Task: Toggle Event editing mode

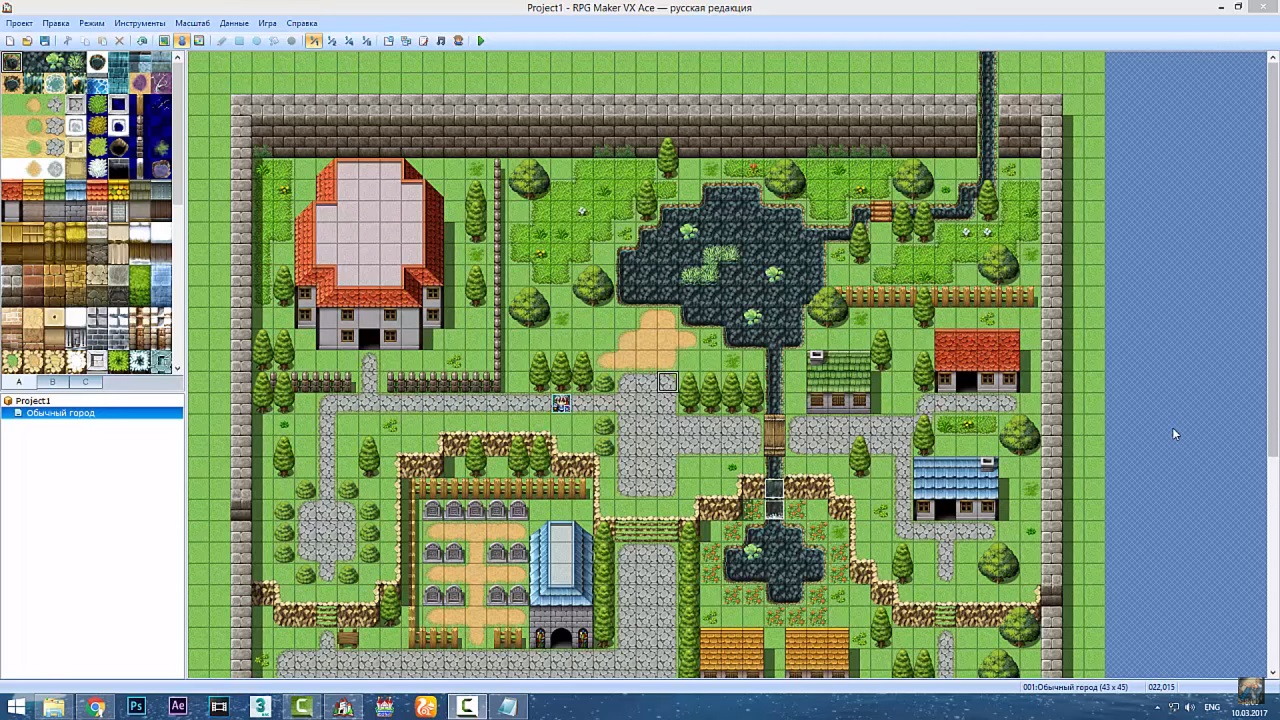Action: point(181,41)
